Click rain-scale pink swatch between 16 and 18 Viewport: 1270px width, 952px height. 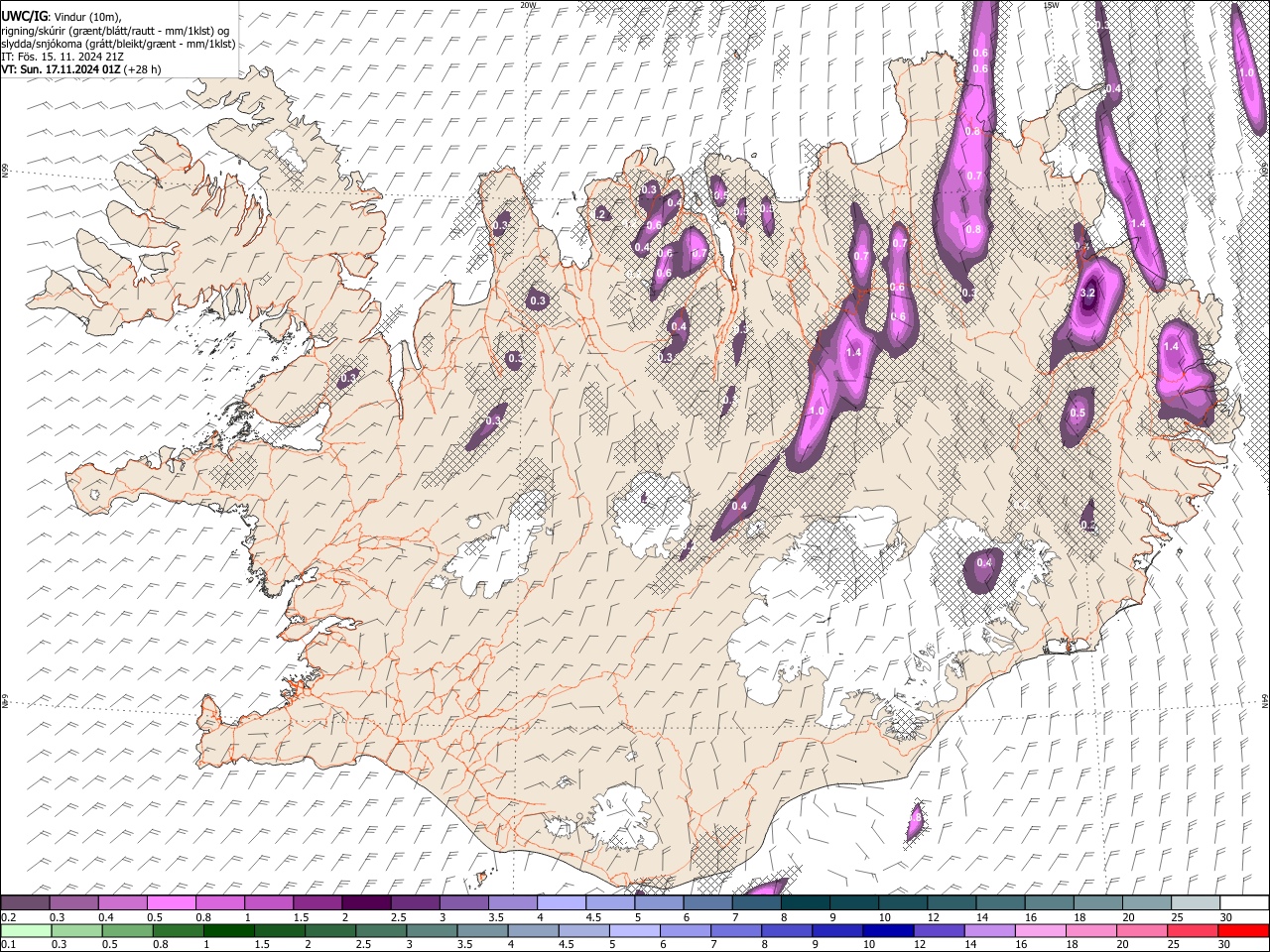[1042, 930]
